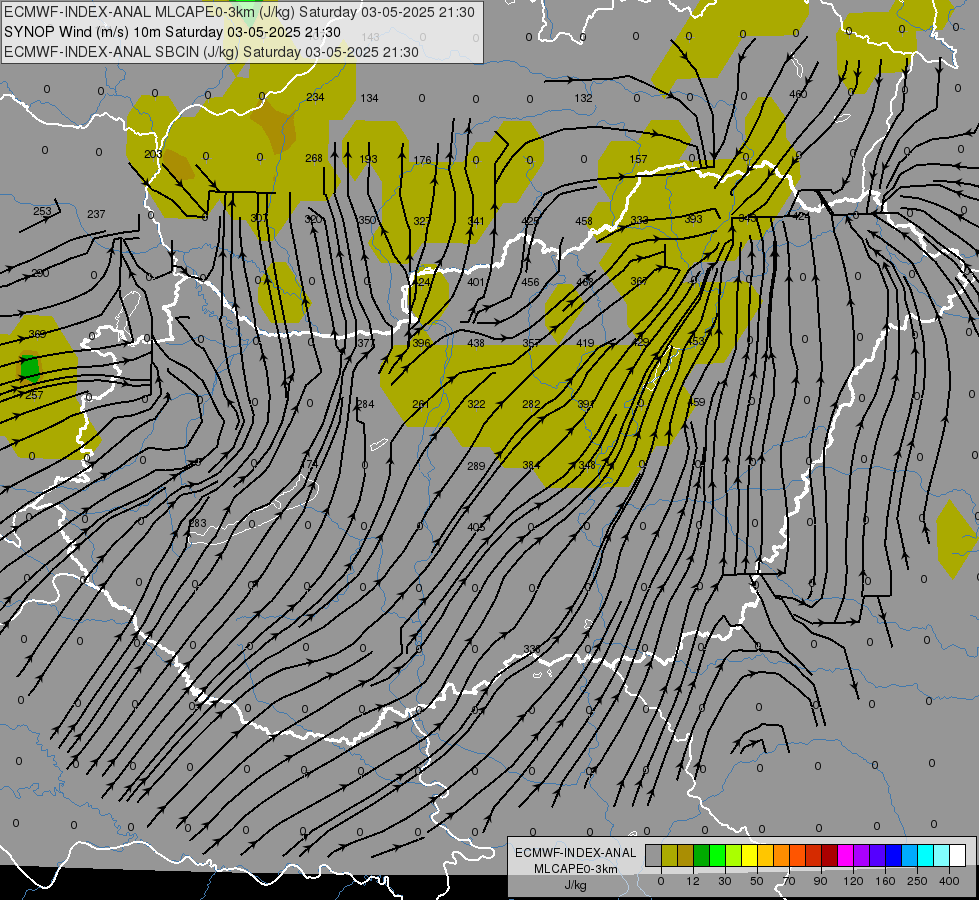Click the 12 scale label under the legend
979x900 pixels.
[692, 881]
